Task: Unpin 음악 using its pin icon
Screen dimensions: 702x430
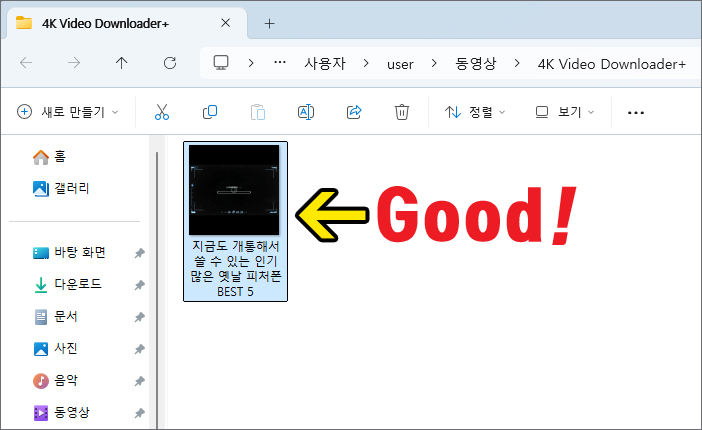Action: point(139,381)
